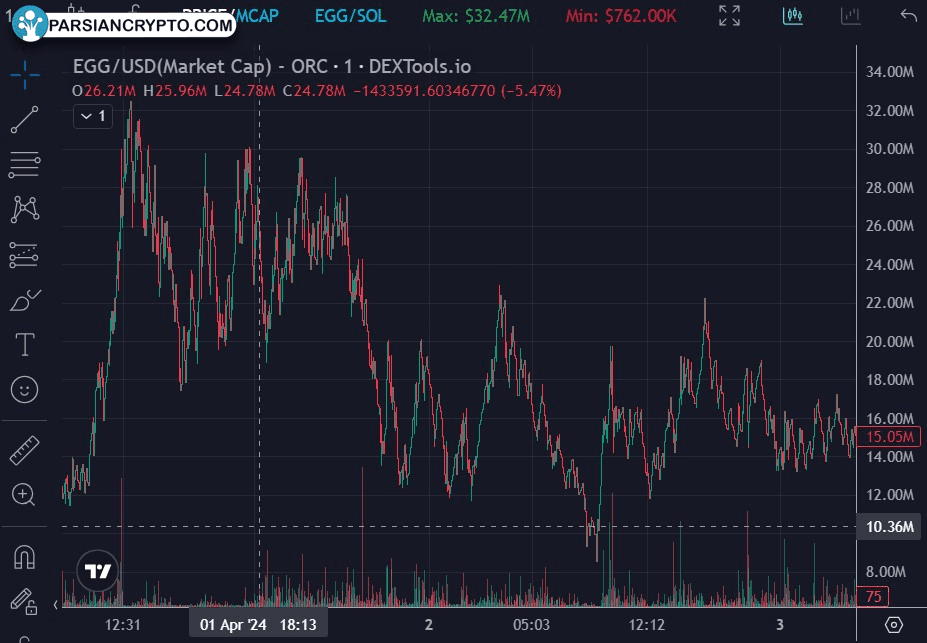Select the ruler measure tool

[25, 450]
